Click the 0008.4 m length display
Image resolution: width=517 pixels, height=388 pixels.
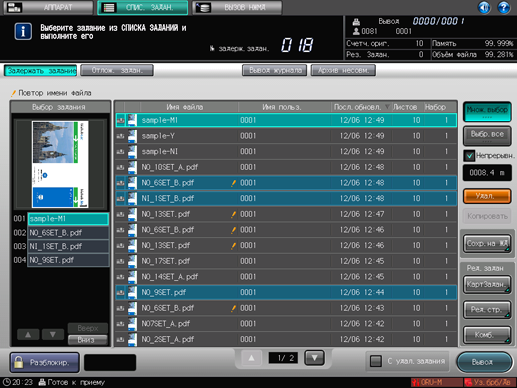(487, 173)
